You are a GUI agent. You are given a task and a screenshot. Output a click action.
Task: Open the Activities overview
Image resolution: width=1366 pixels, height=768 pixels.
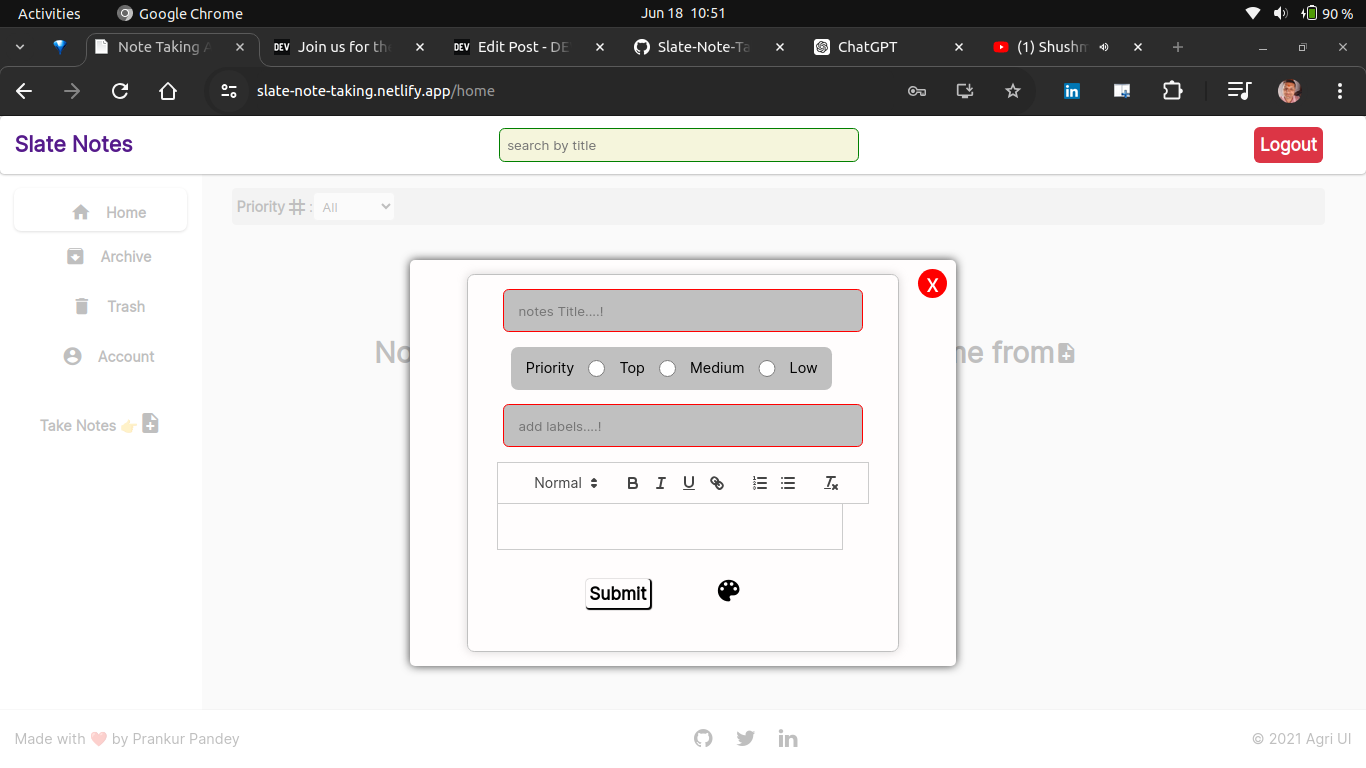click(49, 13)
